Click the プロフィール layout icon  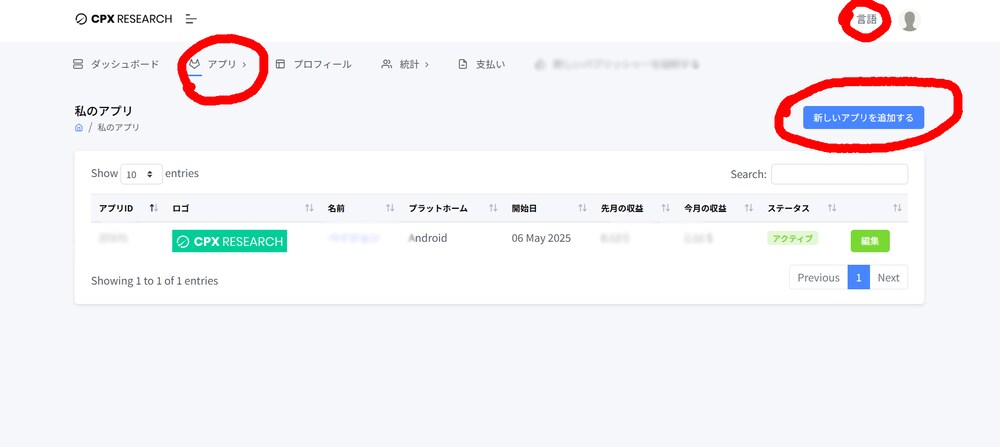280,64
